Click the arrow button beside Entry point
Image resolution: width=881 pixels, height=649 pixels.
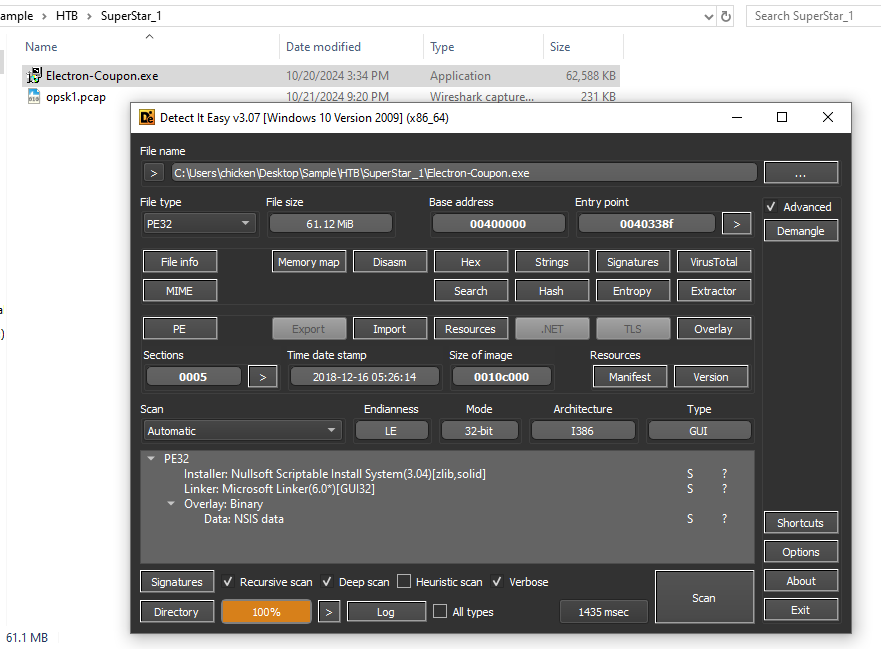click(737, 224)
